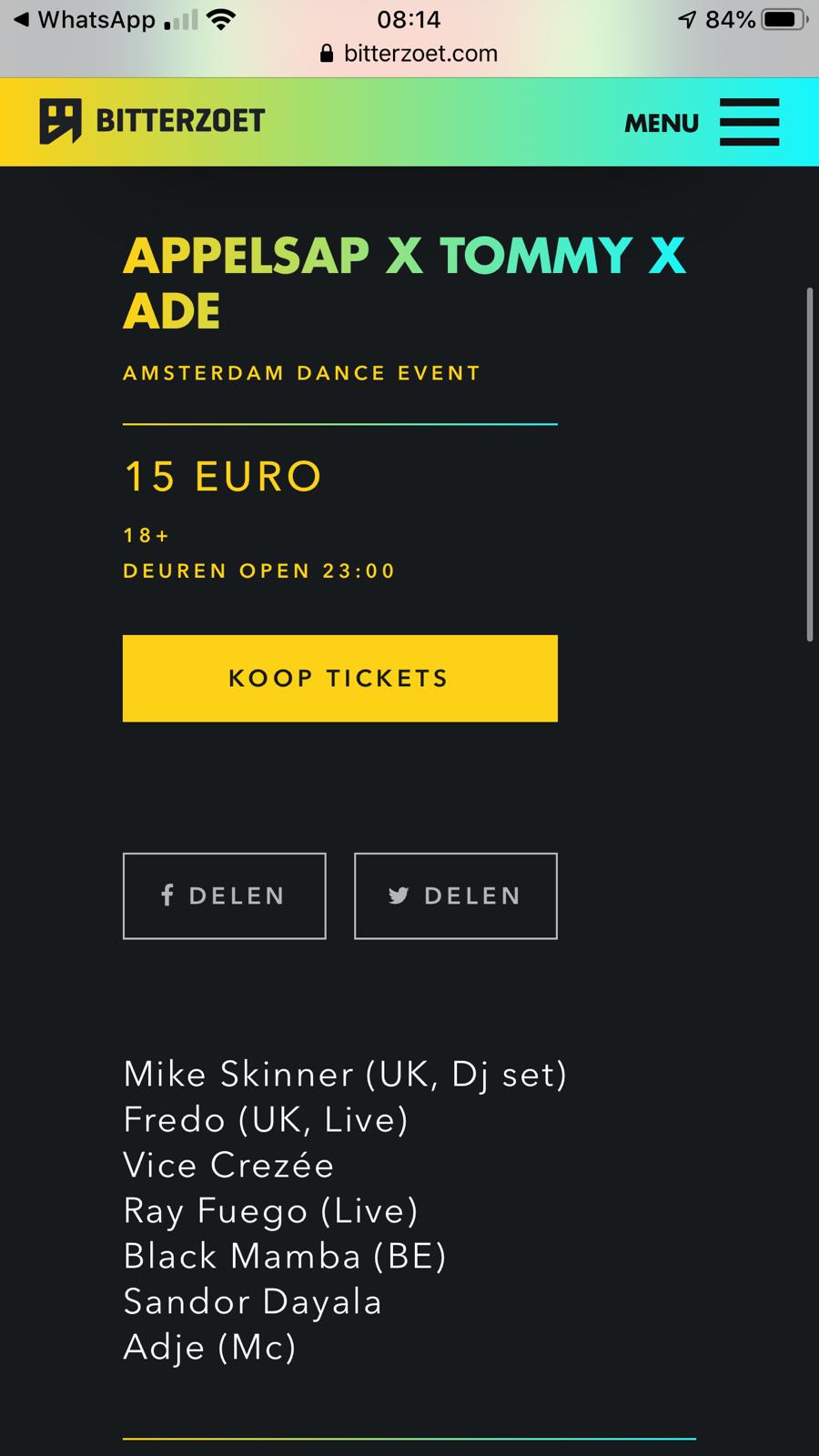Click the Bitterzoet logo icon
The height and width of the screenshot is (1456, 819).
[x=60, y=121]
